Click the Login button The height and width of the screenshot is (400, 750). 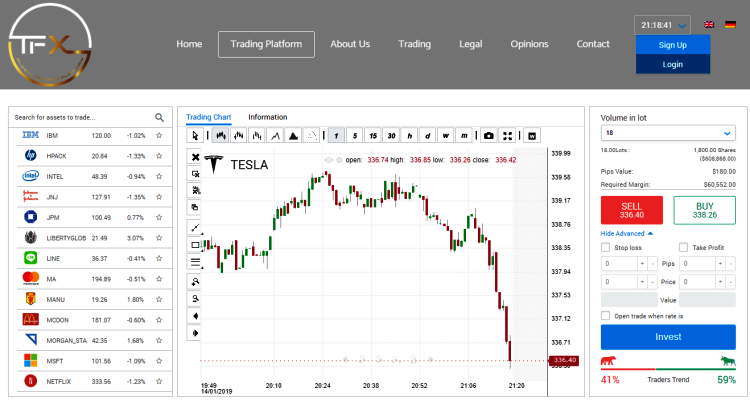(673, 64)
